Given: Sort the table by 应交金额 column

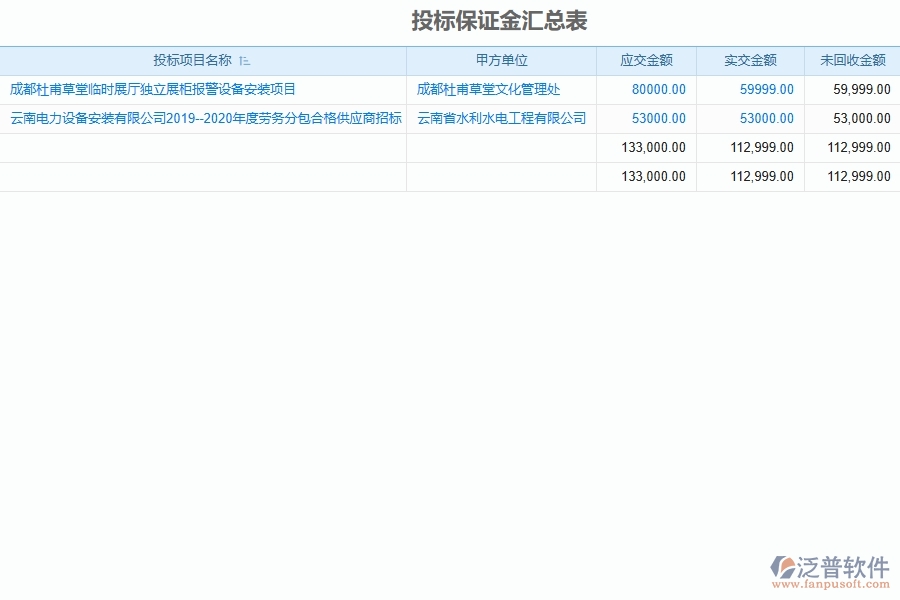Looking at the screenshot, I should 645,60.
